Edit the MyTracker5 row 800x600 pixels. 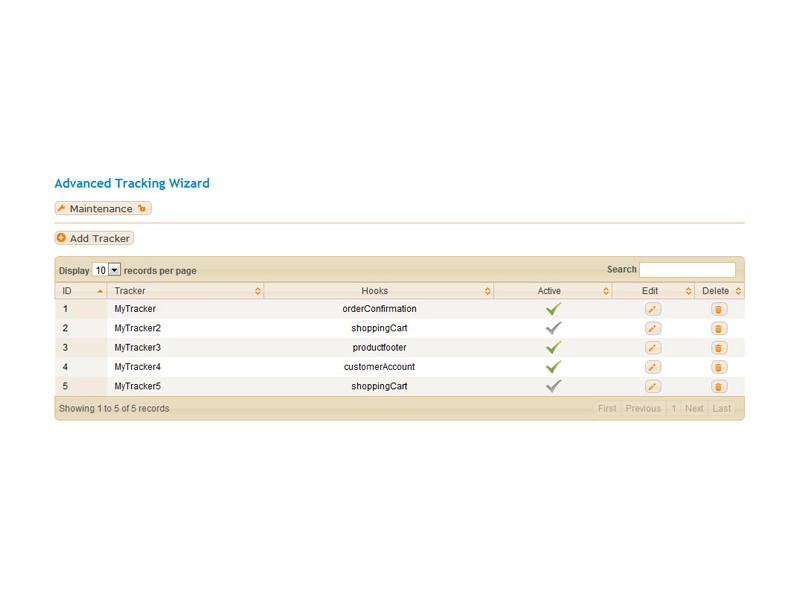(653, 387)
